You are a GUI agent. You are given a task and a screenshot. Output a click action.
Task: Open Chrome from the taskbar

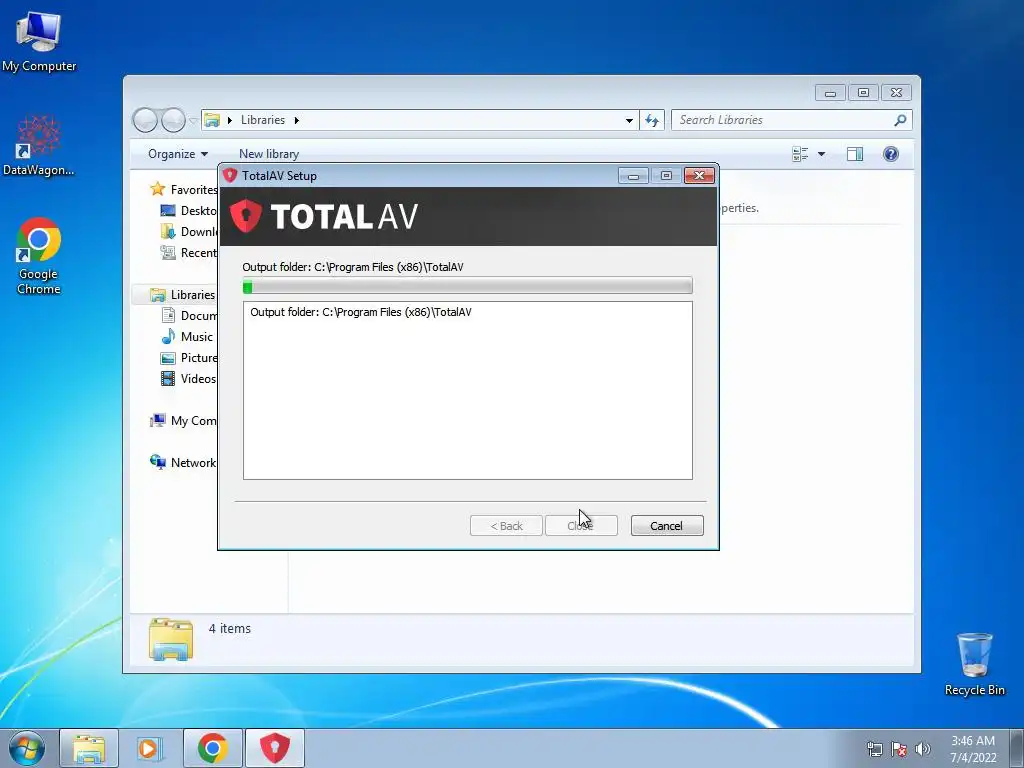212,748
